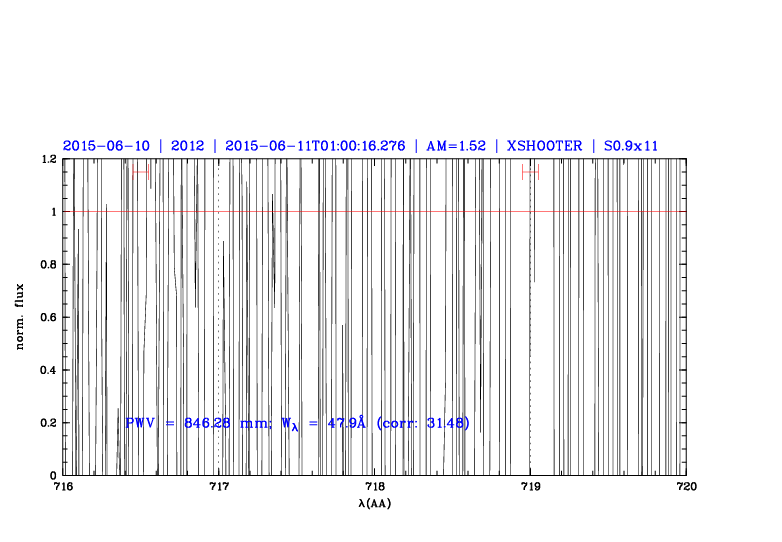Click the λ(AA) x-axis label
Viewport: 782px width, 542px height.
pyautogui.click(x=375, y=503)
